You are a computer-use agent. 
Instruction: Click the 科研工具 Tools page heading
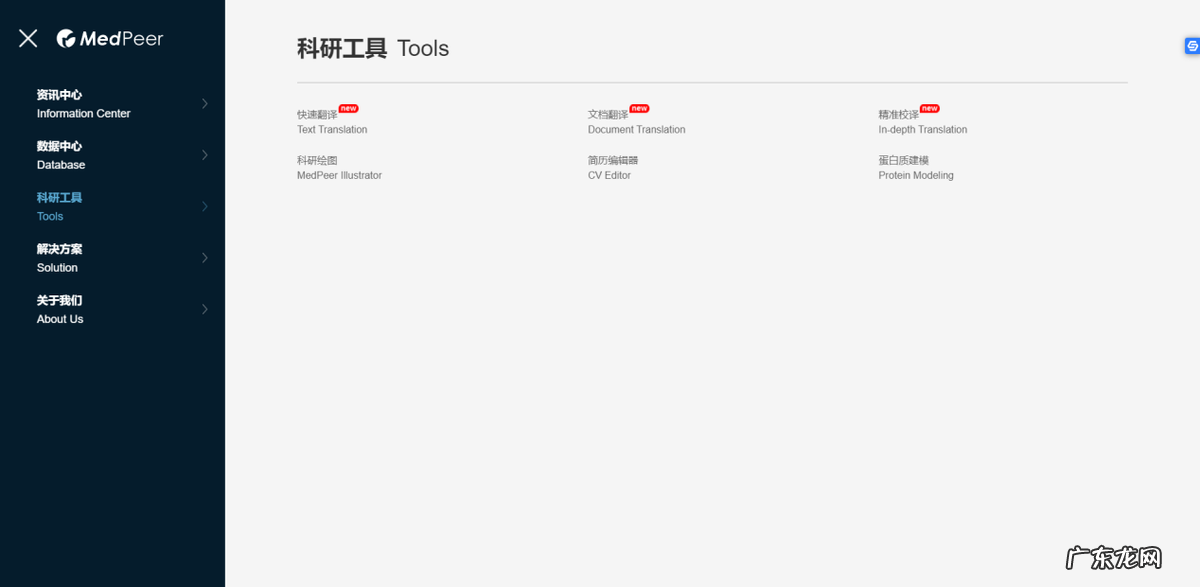[373, 48]
